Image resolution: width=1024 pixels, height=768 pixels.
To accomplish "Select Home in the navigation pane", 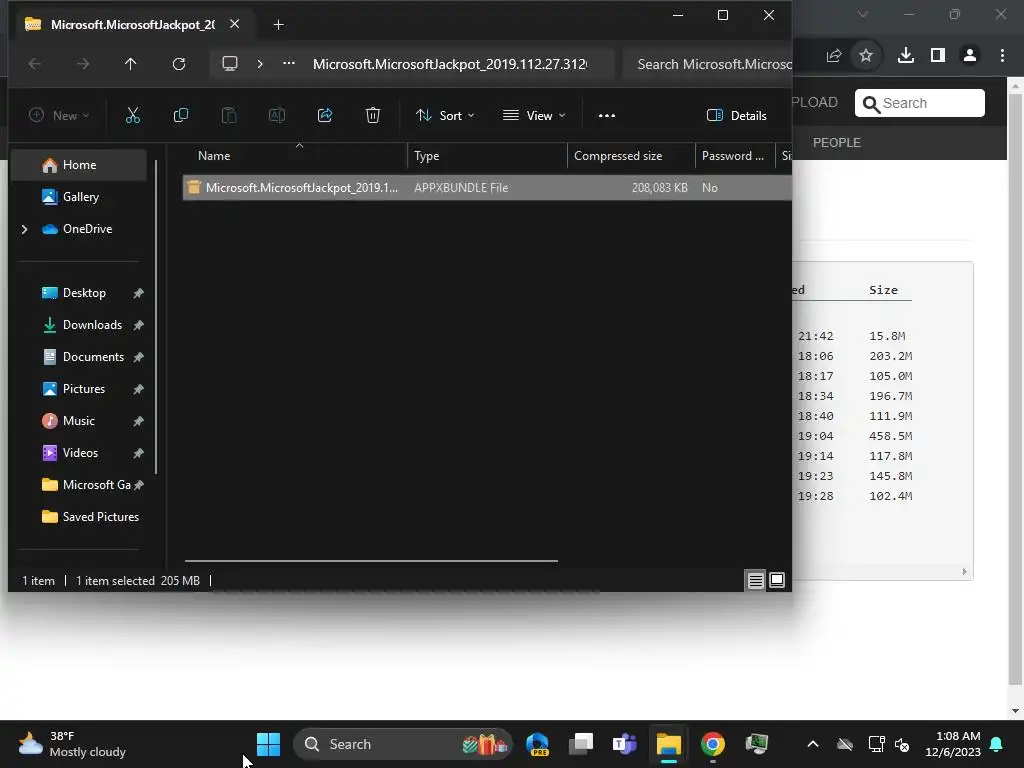I will [79, 165].
